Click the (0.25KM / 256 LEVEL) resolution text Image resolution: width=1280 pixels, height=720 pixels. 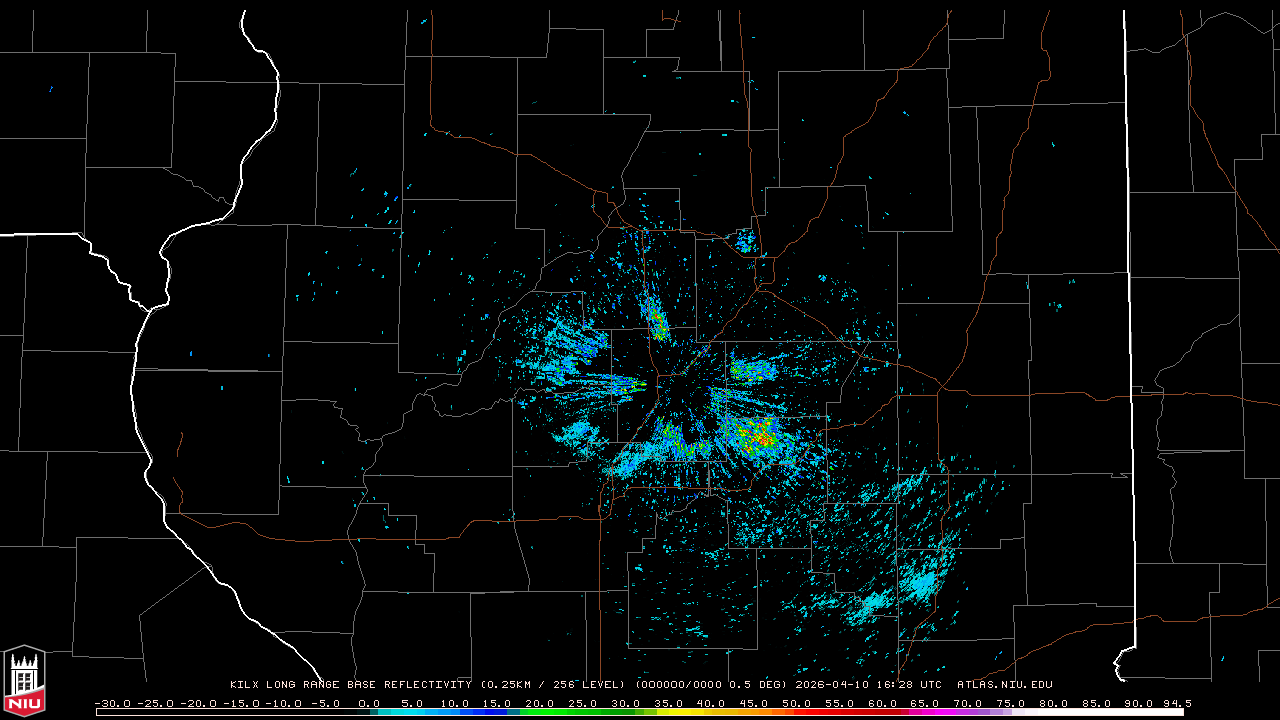point(554,685)
